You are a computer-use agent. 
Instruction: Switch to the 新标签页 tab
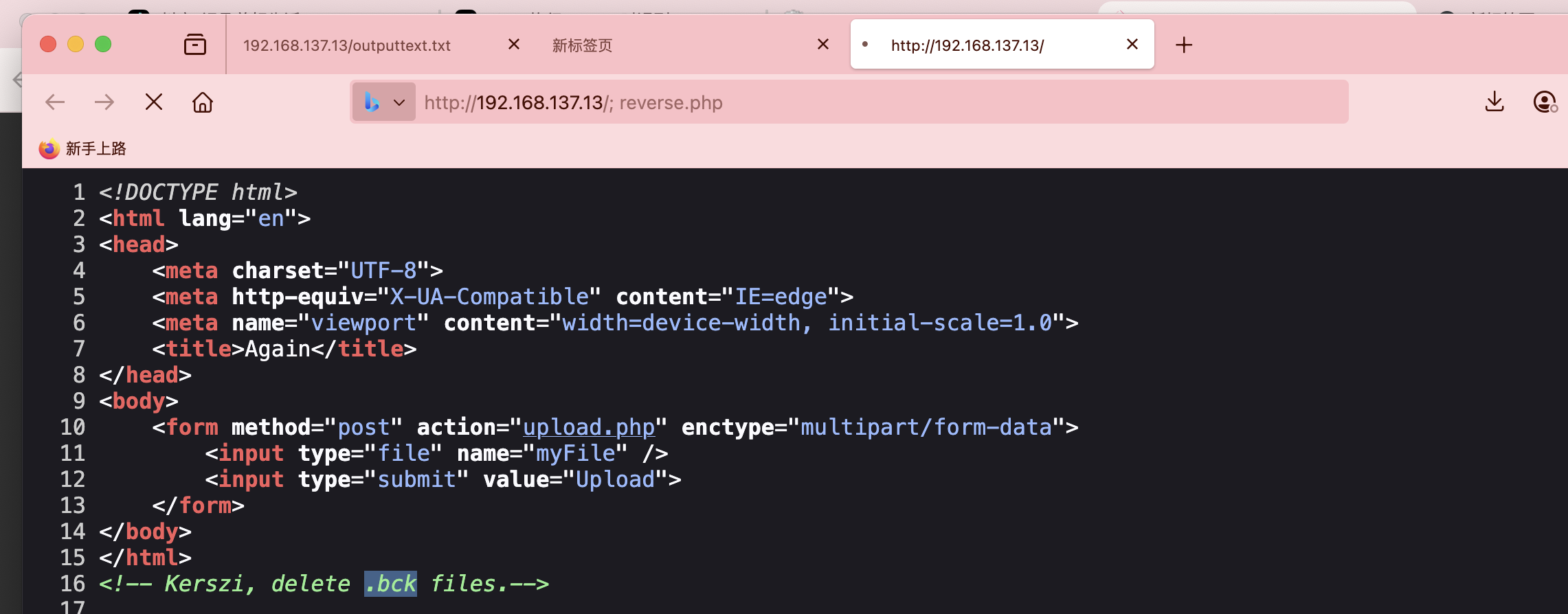coord(582,45)
